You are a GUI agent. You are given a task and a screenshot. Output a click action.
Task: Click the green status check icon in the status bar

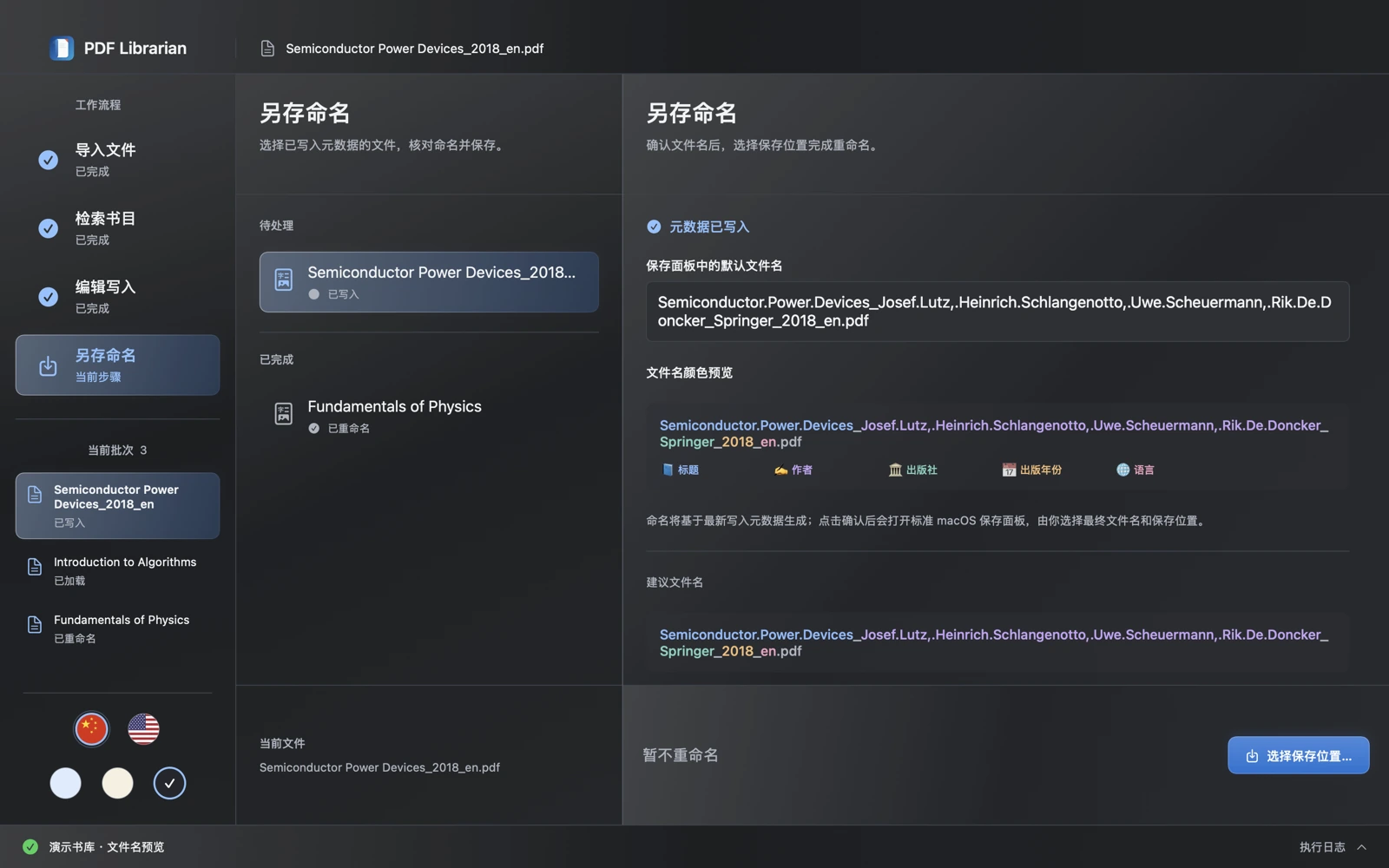click(x=30, y=847)
